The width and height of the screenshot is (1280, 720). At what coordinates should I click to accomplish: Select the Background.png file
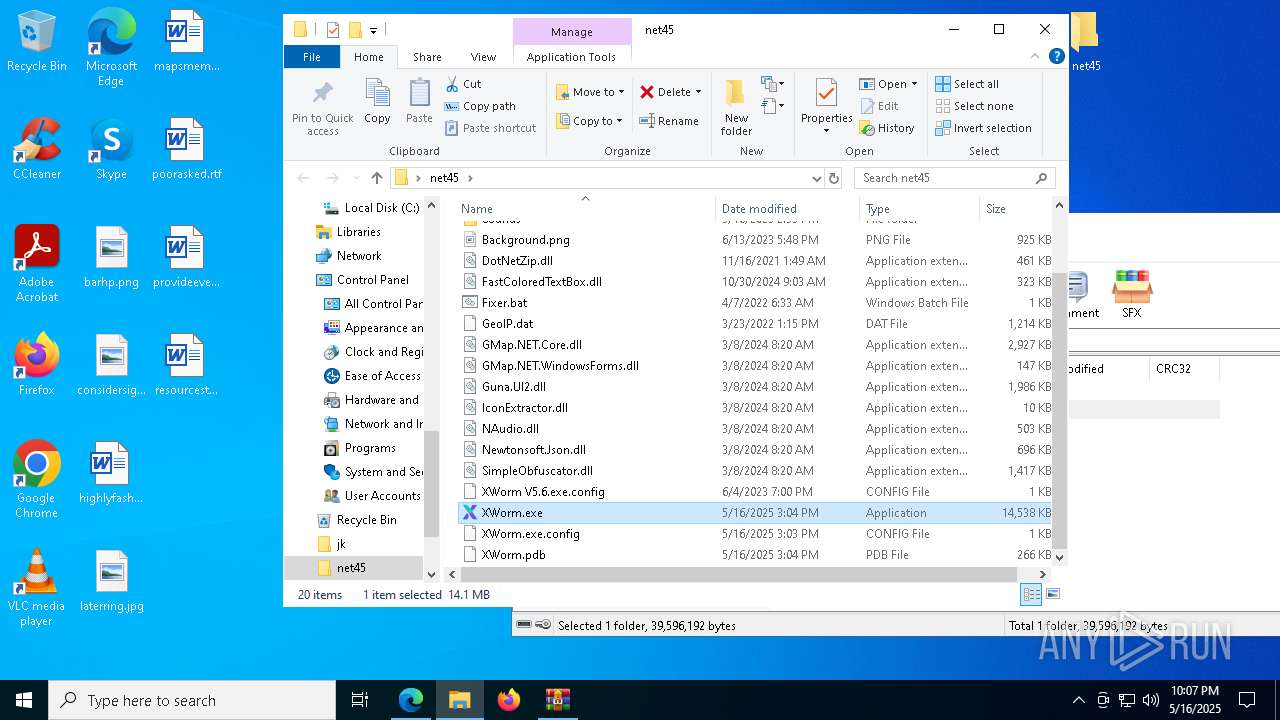point(755,240)
